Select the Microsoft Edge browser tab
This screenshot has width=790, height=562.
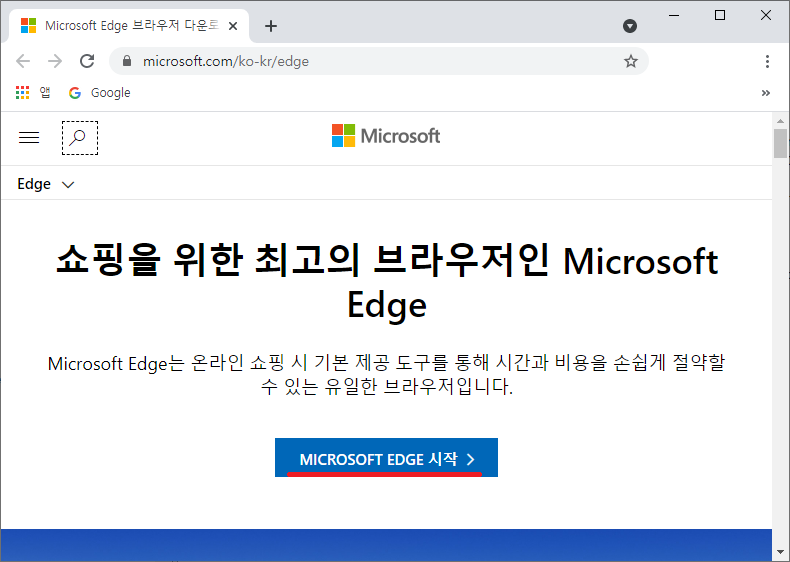pos(129,26)
